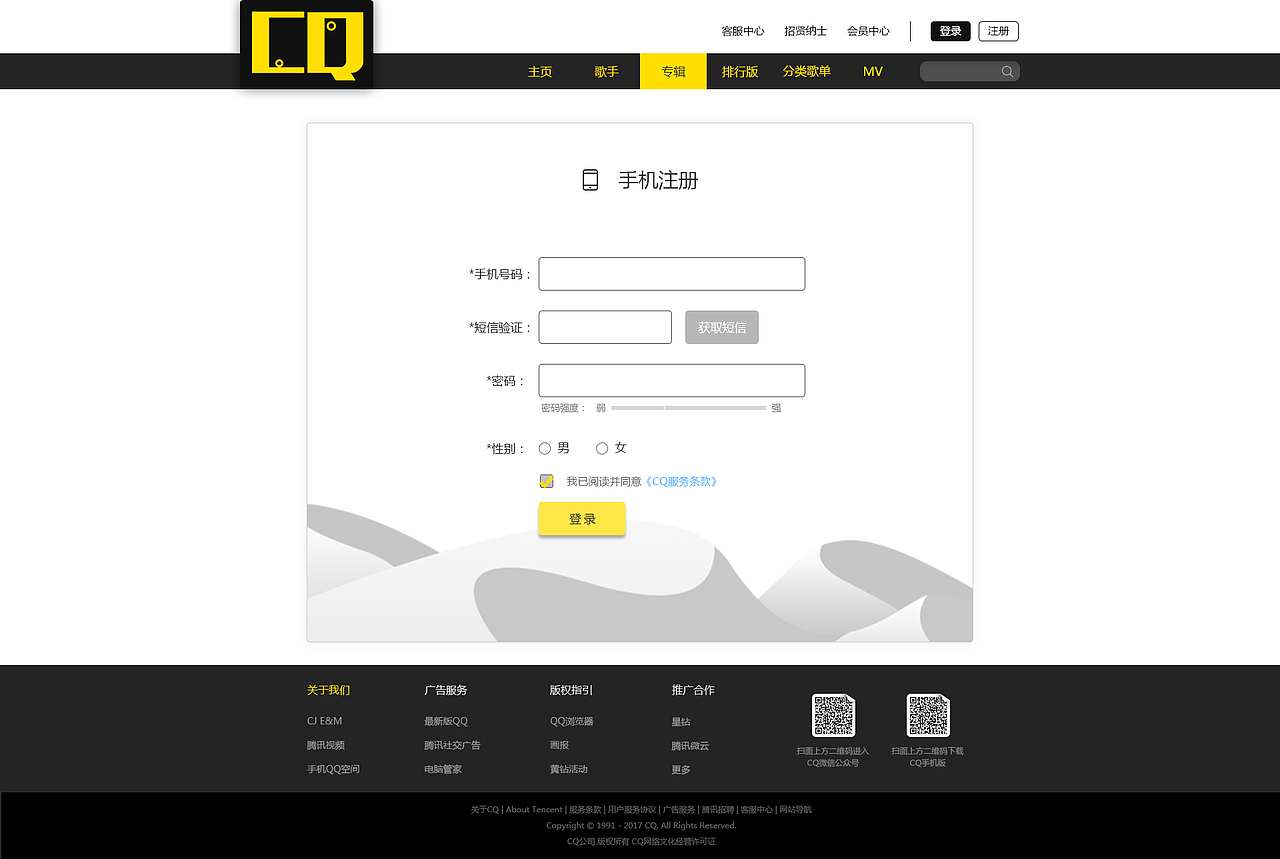Open the CJ E&M footer link
This screenshot has height=859, width=1280.
point(324,721)
